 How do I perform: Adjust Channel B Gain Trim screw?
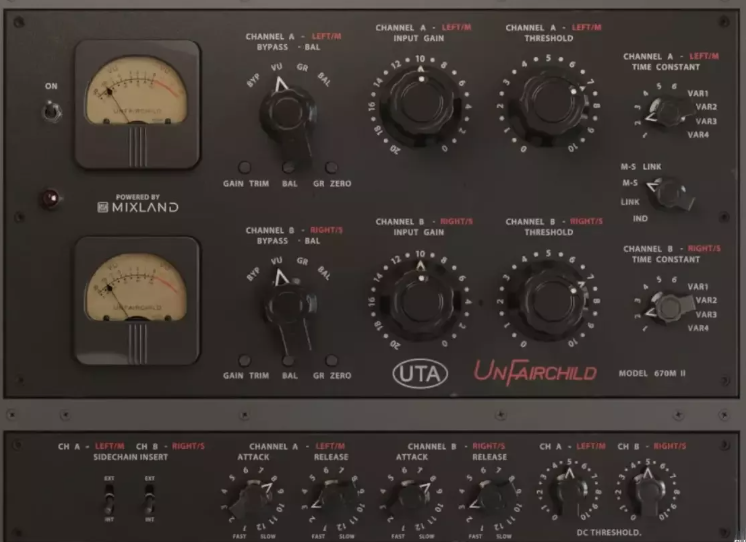[x=244, y=360]
